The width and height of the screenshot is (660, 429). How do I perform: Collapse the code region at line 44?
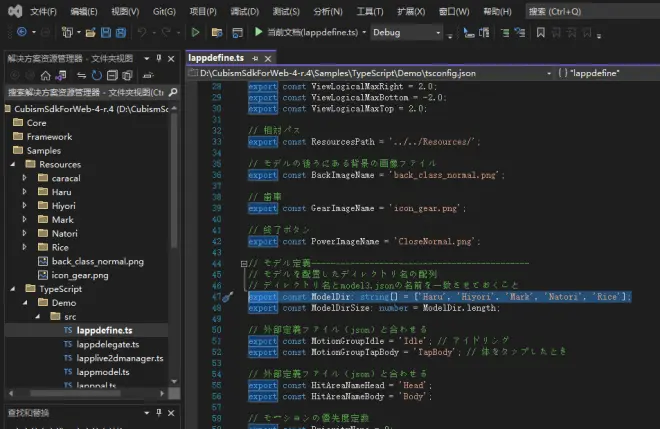244,264
